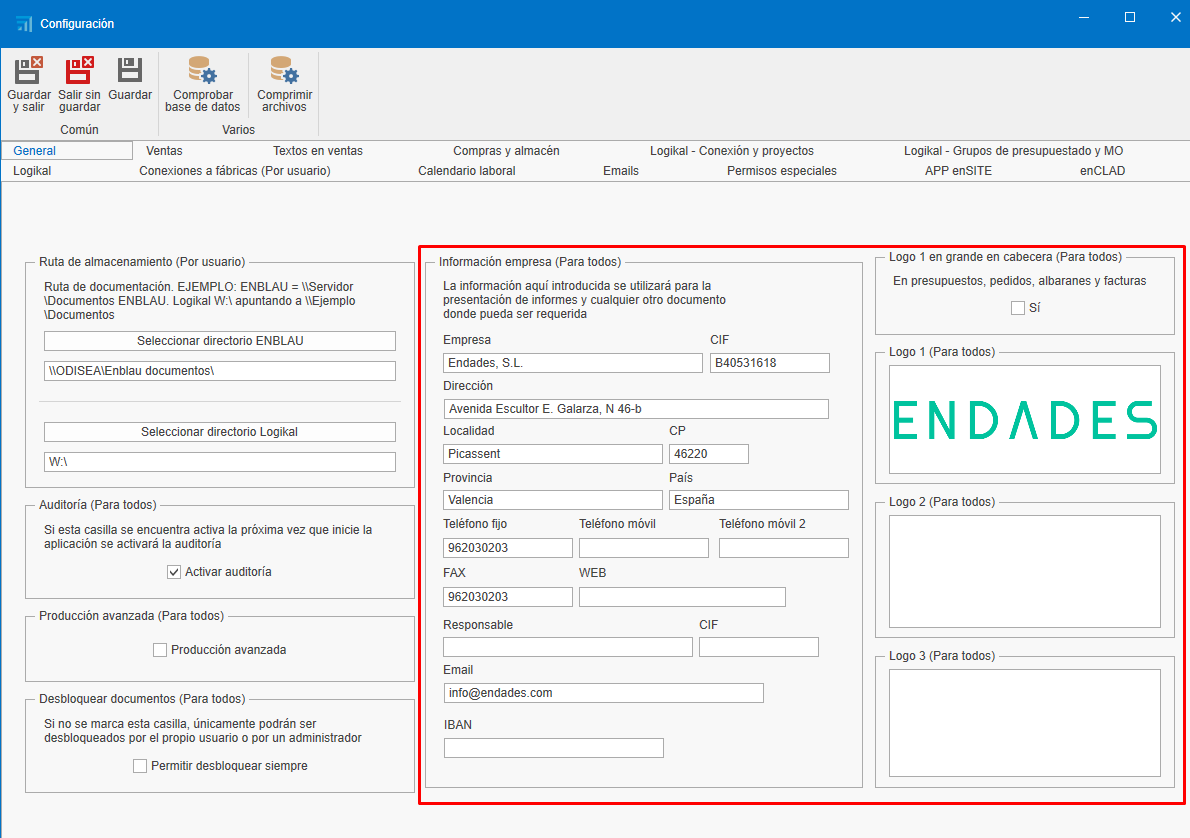The width and height of the screenshot is (1190, 838).
Task: Click Seleccionar directorio ENBLAU button
Action: (x=220, y=341)
